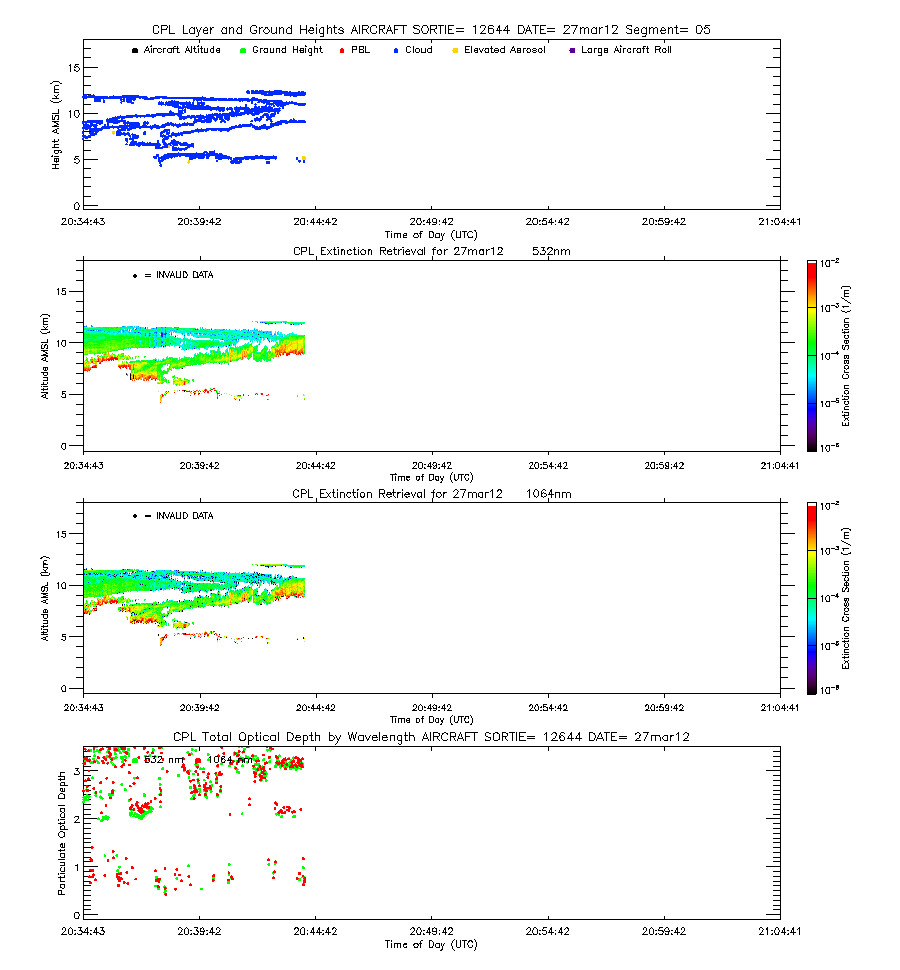
Task: Click '20:34:43' tick under optical depth plot
Action: [83, 931]
